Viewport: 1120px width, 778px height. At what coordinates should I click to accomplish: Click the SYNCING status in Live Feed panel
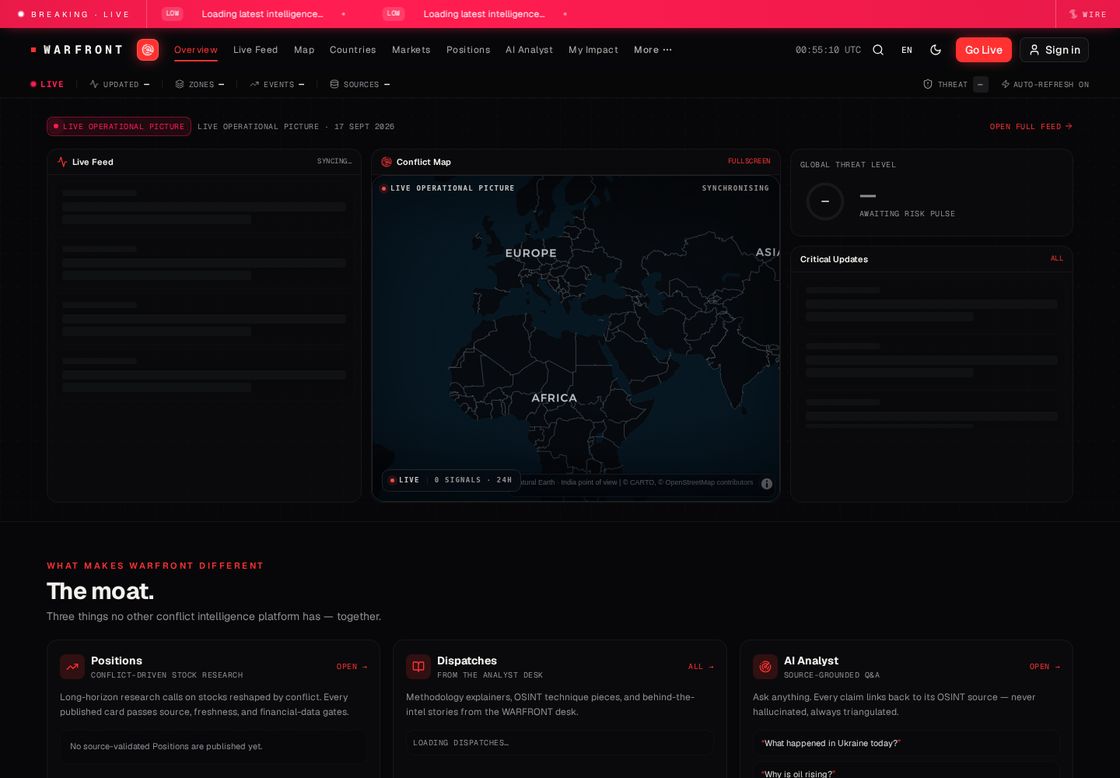click(334, 161)
